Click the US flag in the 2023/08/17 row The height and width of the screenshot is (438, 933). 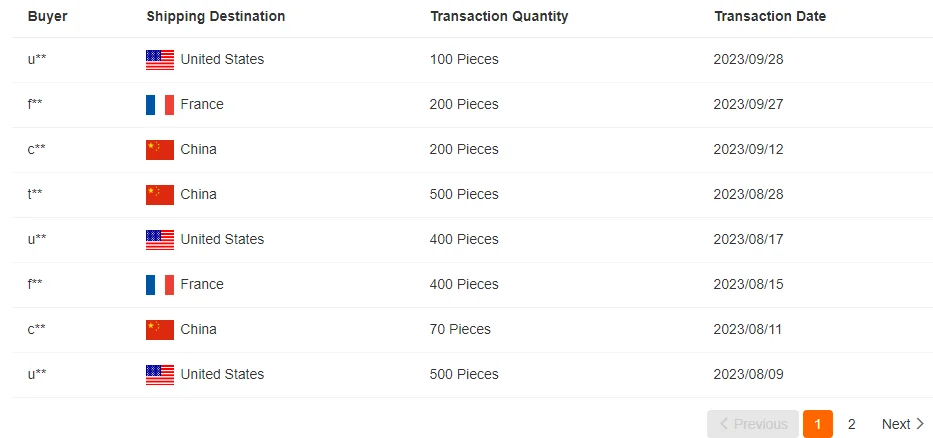click(160, 240)
